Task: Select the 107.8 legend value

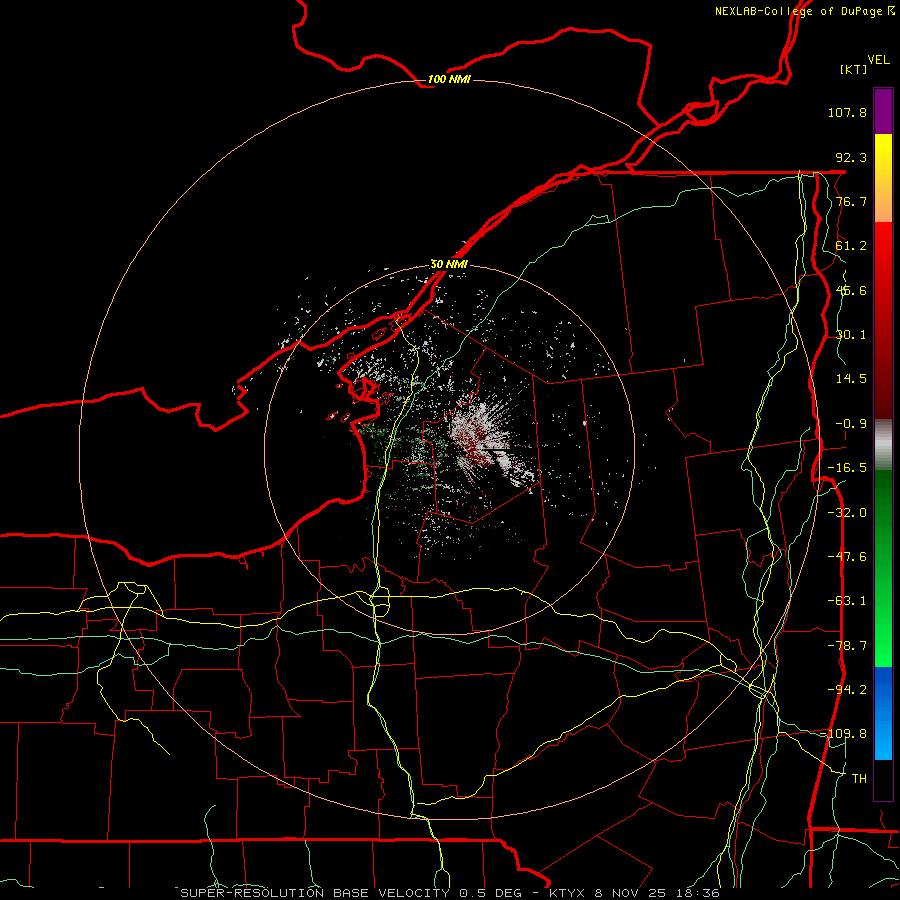Action: click(x=847, y=112)
